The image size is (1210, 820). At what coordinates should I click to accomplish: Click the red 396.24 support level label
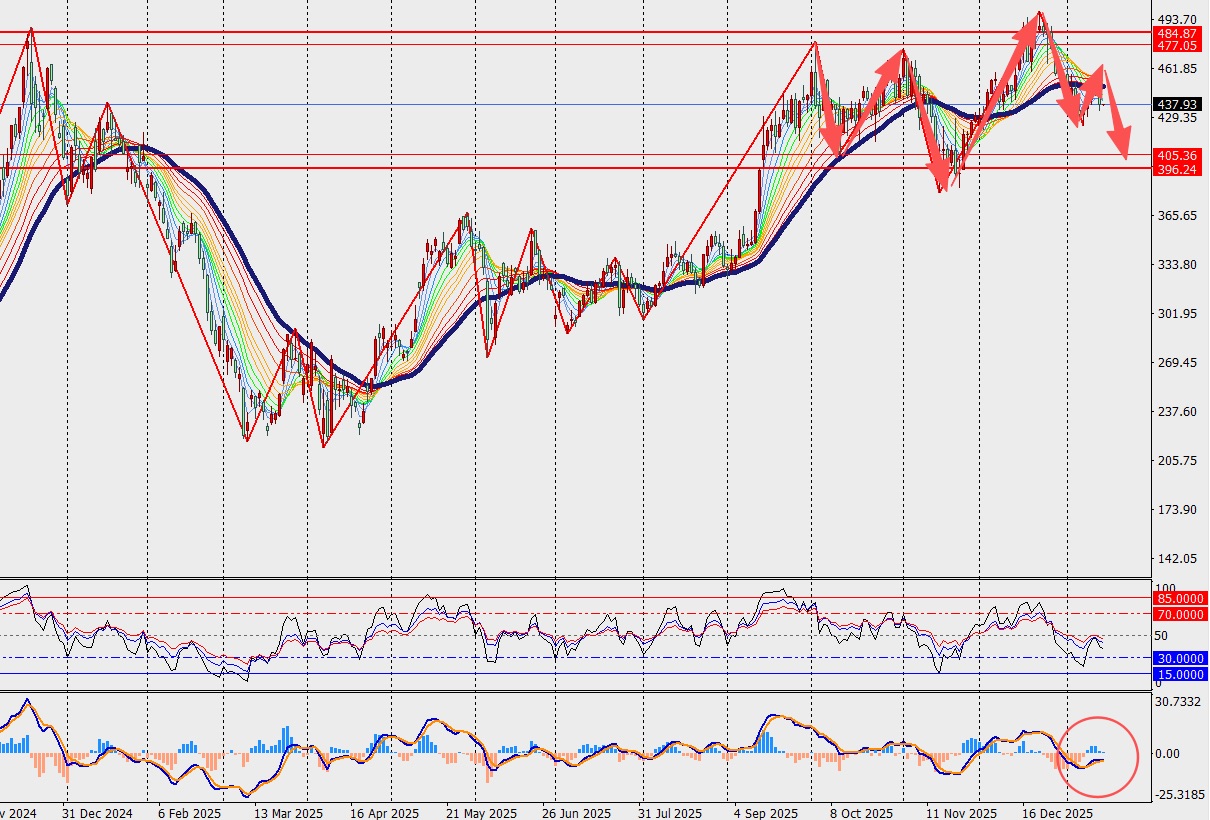(1177, 169)
